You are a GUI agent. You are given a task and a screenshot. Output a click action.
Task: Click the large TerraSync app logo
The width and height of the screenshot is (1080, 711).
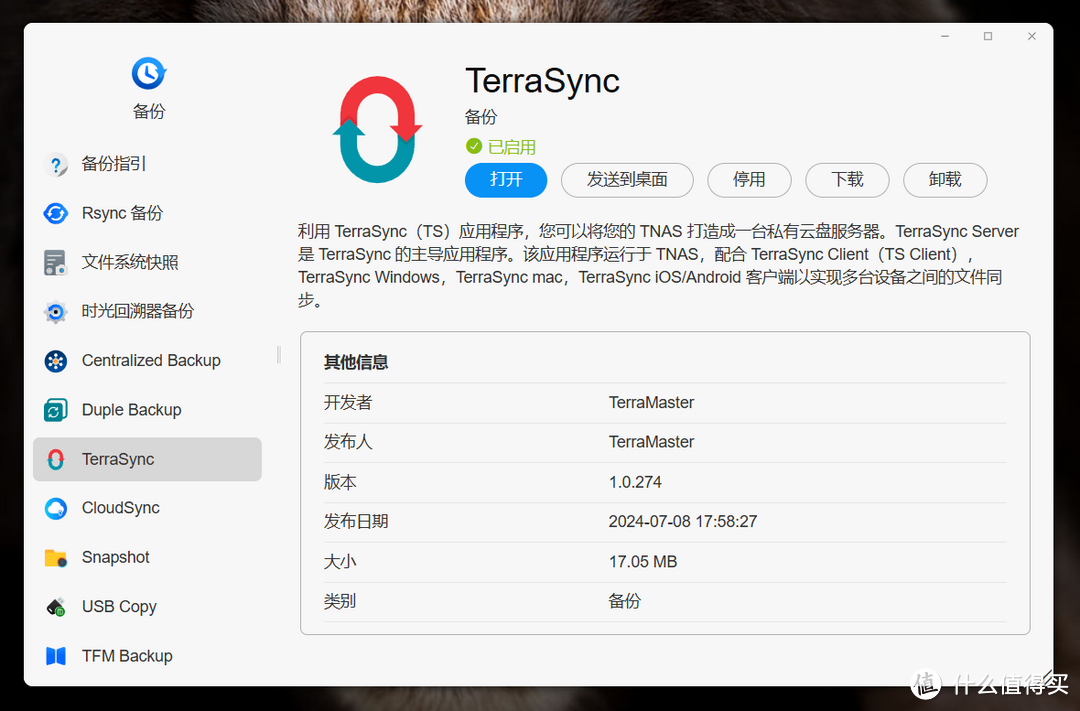(377, 128)
